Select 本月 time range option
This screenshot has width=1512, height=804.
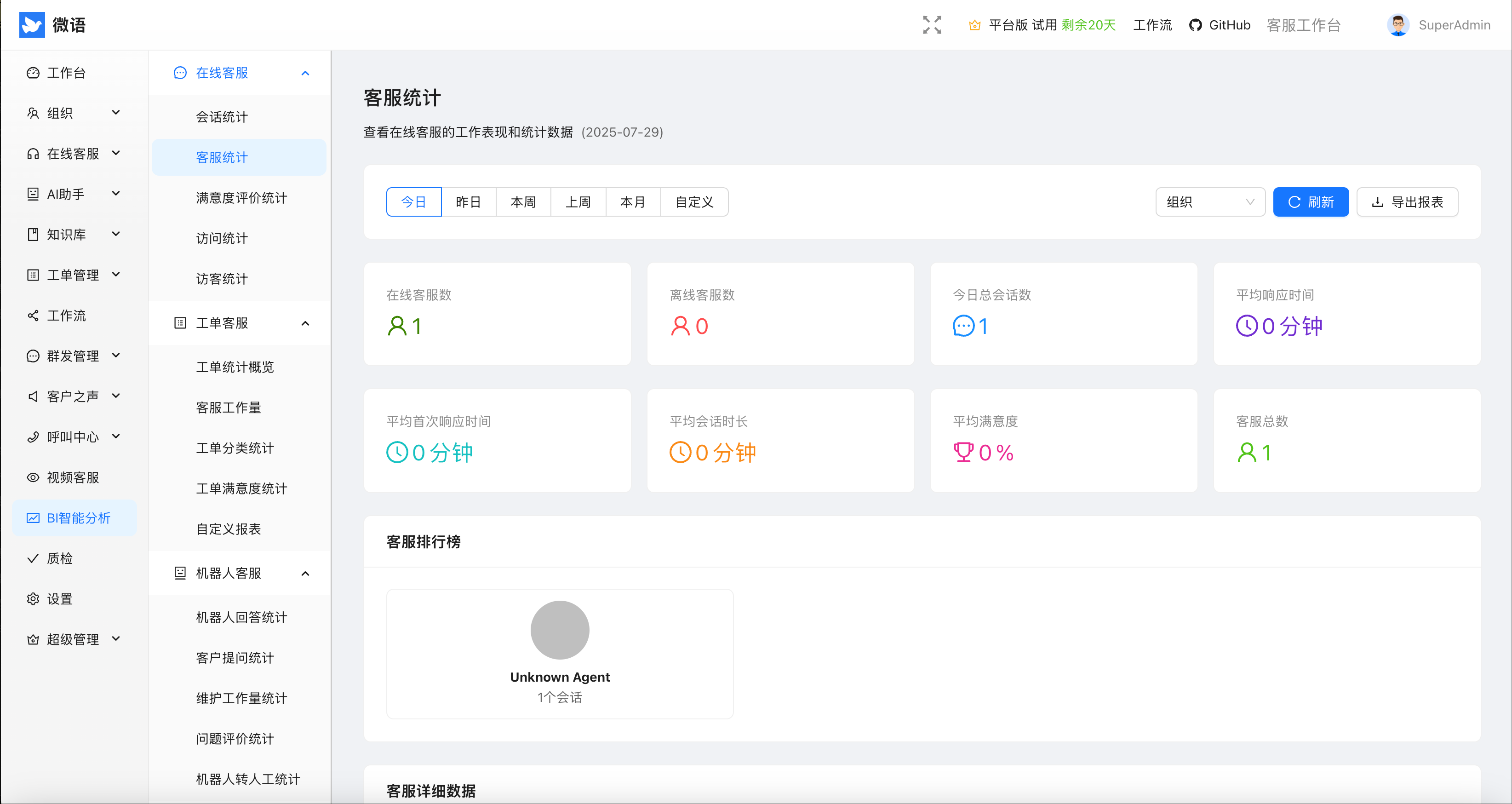coord(632,202)
